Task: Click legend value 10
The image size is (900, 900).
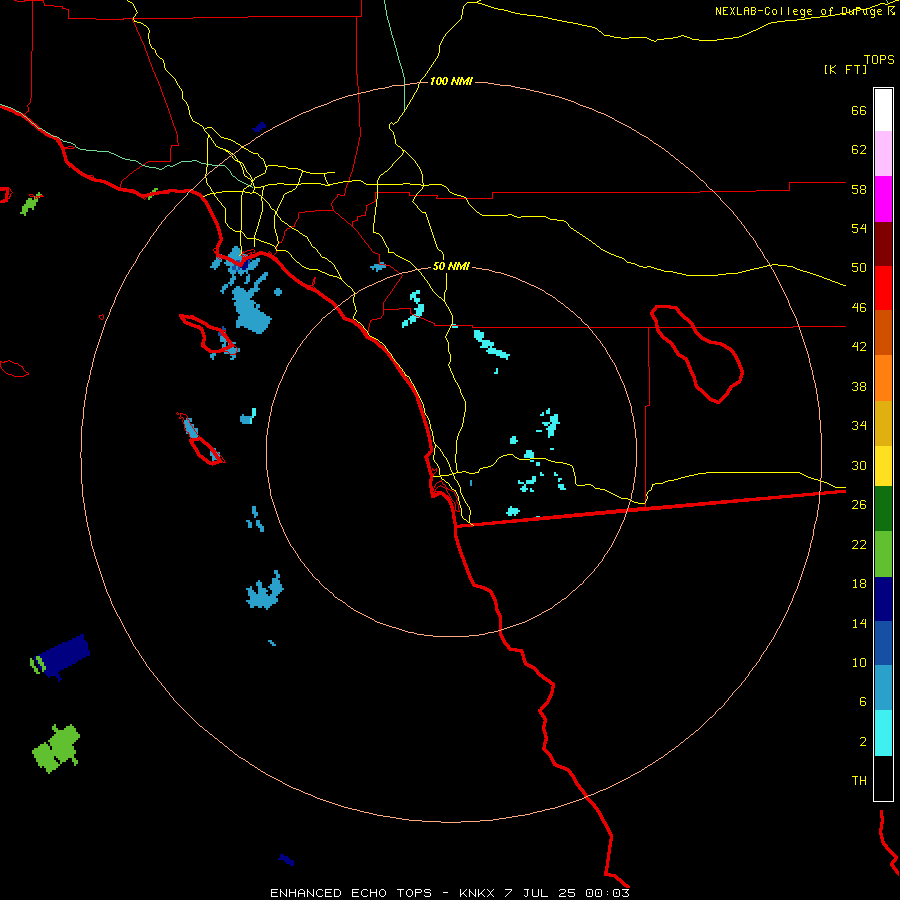Action: [859, 662]
